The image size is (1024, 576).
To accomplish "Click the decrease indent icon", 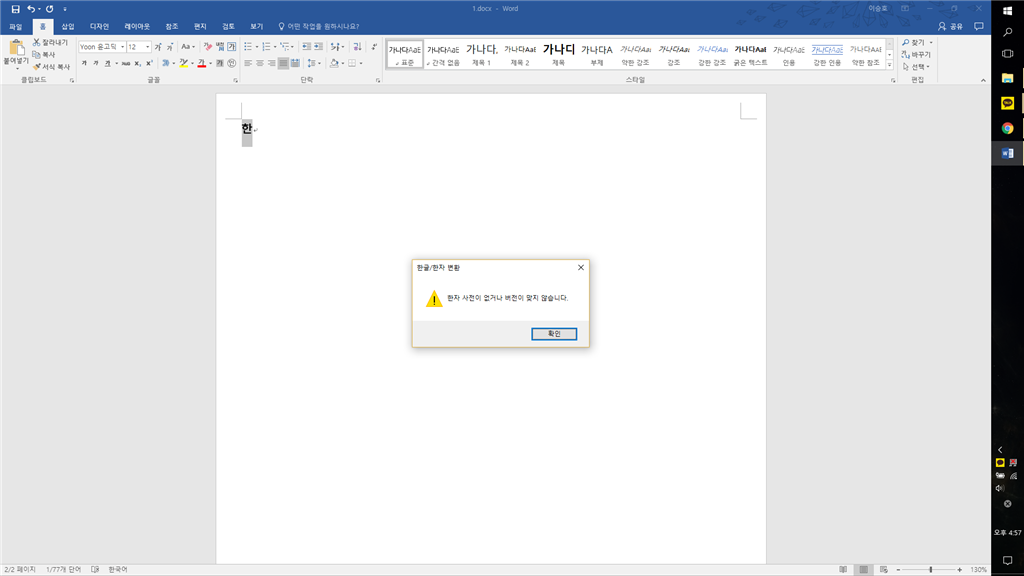I will [306, 47].
